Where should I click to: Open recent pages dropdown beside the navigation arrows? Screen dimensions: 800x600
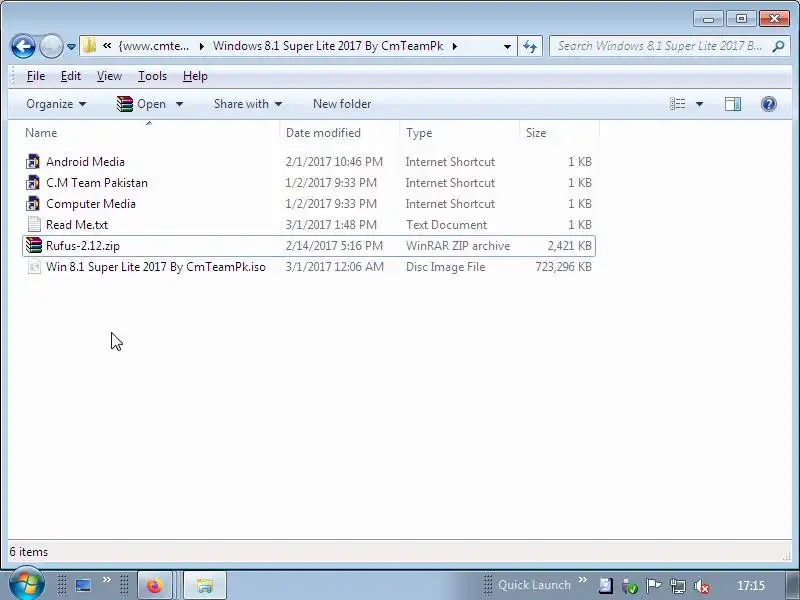(71, 47)
